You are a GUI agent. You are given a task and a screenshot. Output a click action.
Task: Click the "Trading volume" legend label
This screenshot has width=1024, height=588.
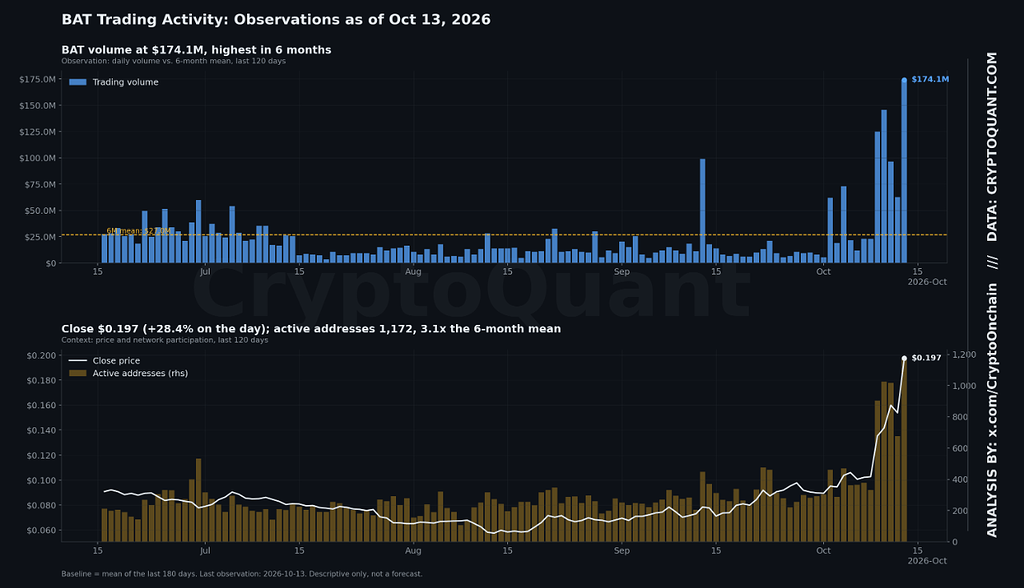[125, 82]
